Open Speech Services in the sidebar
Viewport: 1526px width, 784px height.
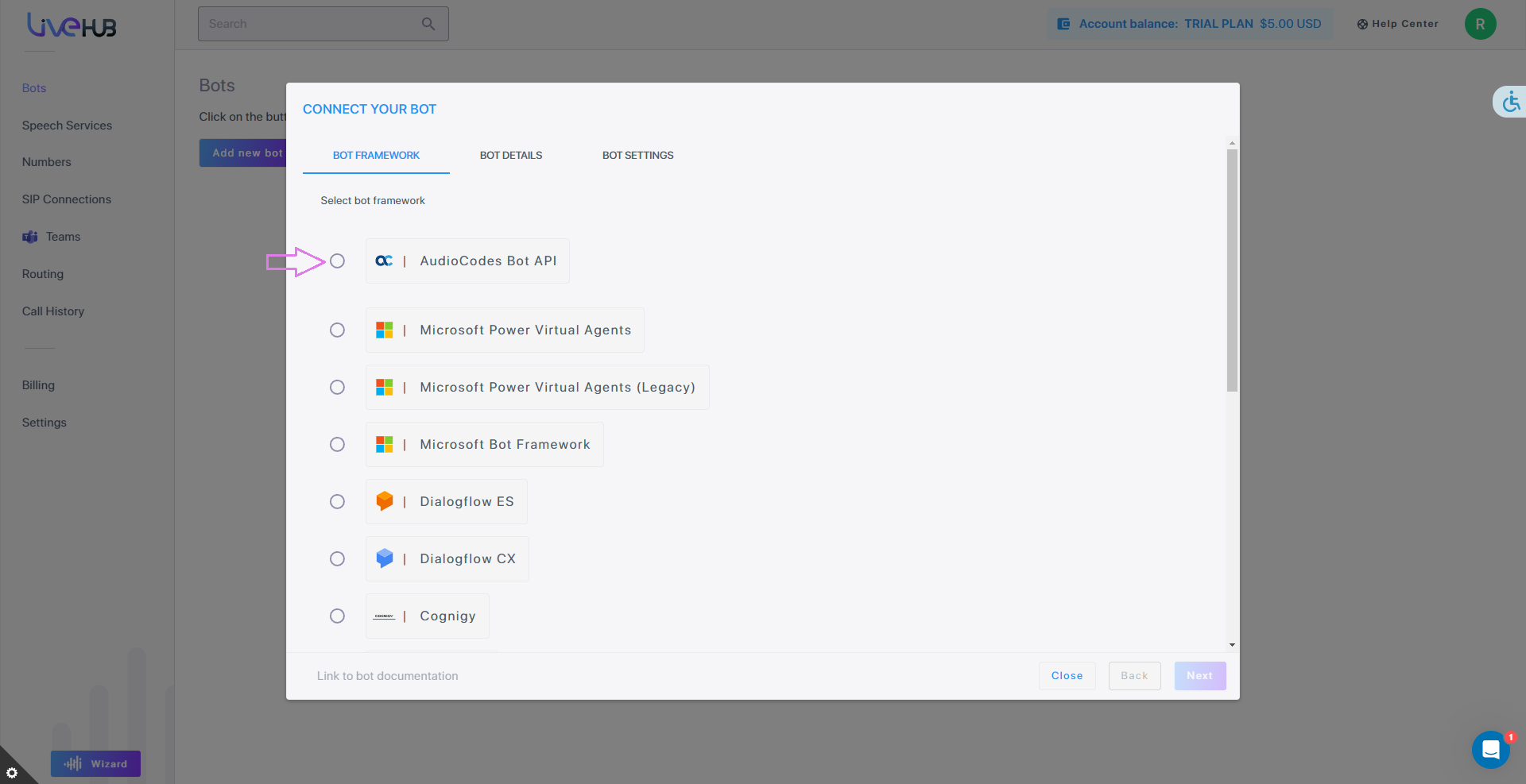tap(67, 126)
